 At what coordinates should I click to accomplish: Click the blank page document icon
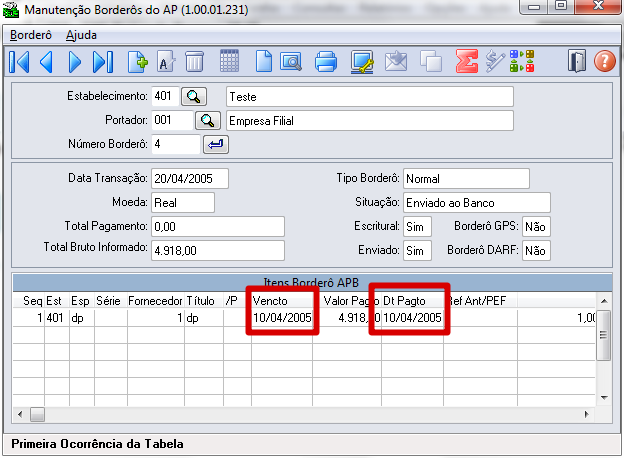pyautogui.click(x=263, y=62)
